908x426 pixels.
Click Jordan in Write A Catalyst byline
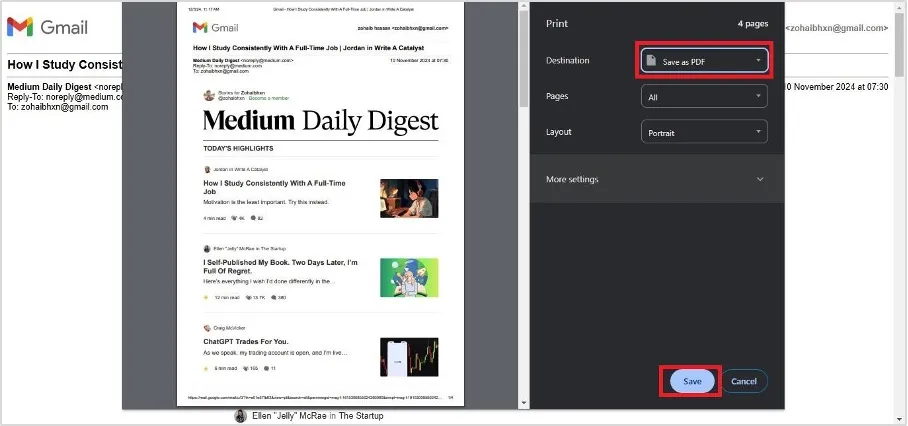(241, 170)
